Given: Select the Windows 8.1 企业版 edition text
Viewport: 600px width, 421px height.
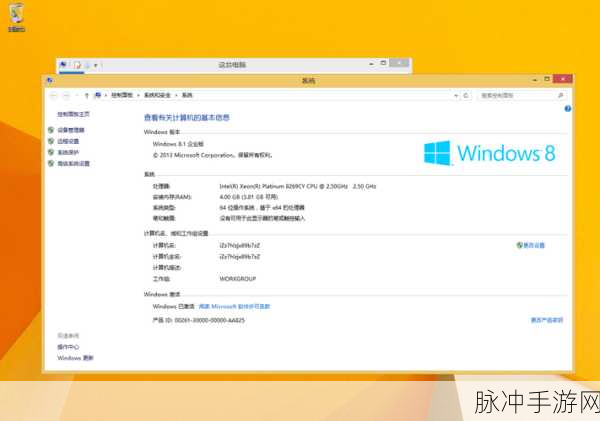Looking at the screenshot, I should tap(178, 144).
